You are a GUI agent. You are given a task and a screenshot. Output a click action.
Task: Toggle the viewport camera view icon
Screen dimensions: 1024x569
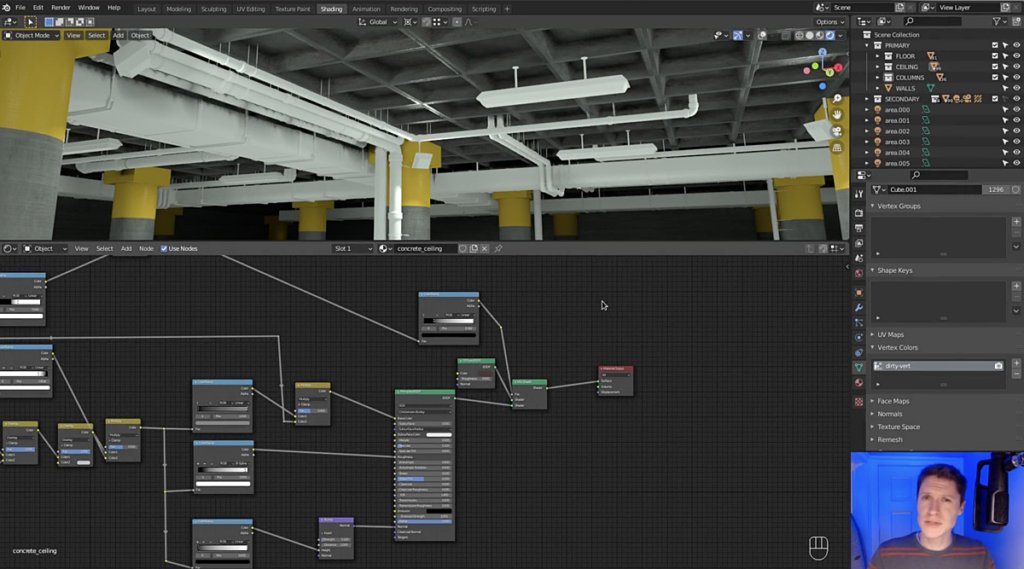pos(837,131)
